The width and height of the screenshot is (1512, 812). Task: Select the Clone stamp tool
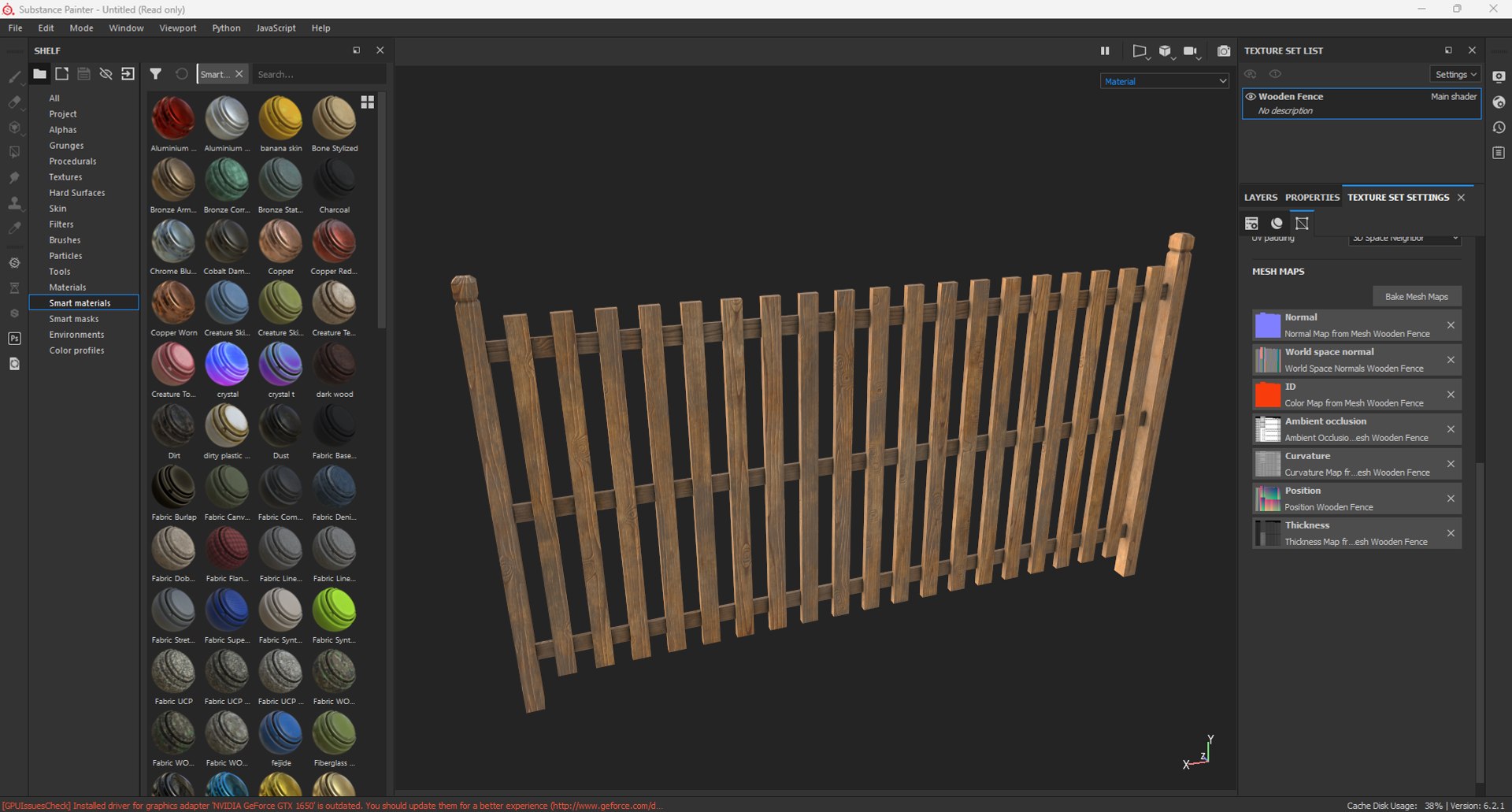[x=14, y=202]
